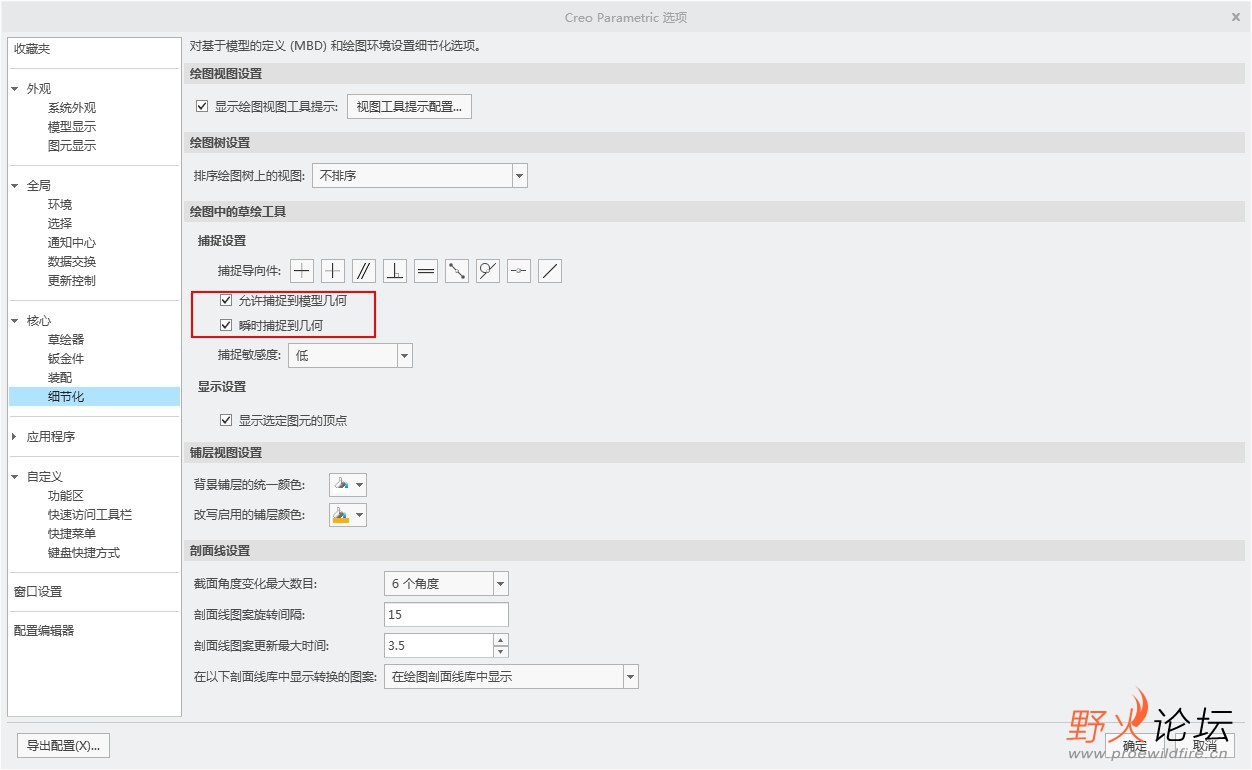Click the 视图工具提示配置... button

pyautogui.click(x=409, y=107)
